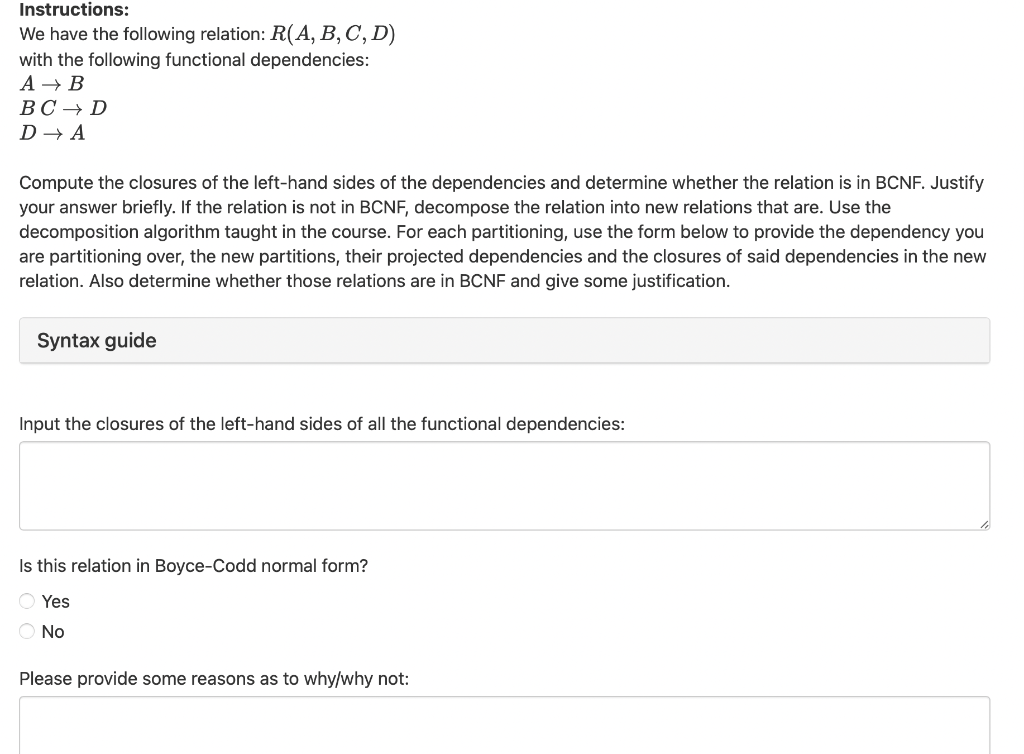
Task: Select the Yes radio button
Action: (27, 601)
